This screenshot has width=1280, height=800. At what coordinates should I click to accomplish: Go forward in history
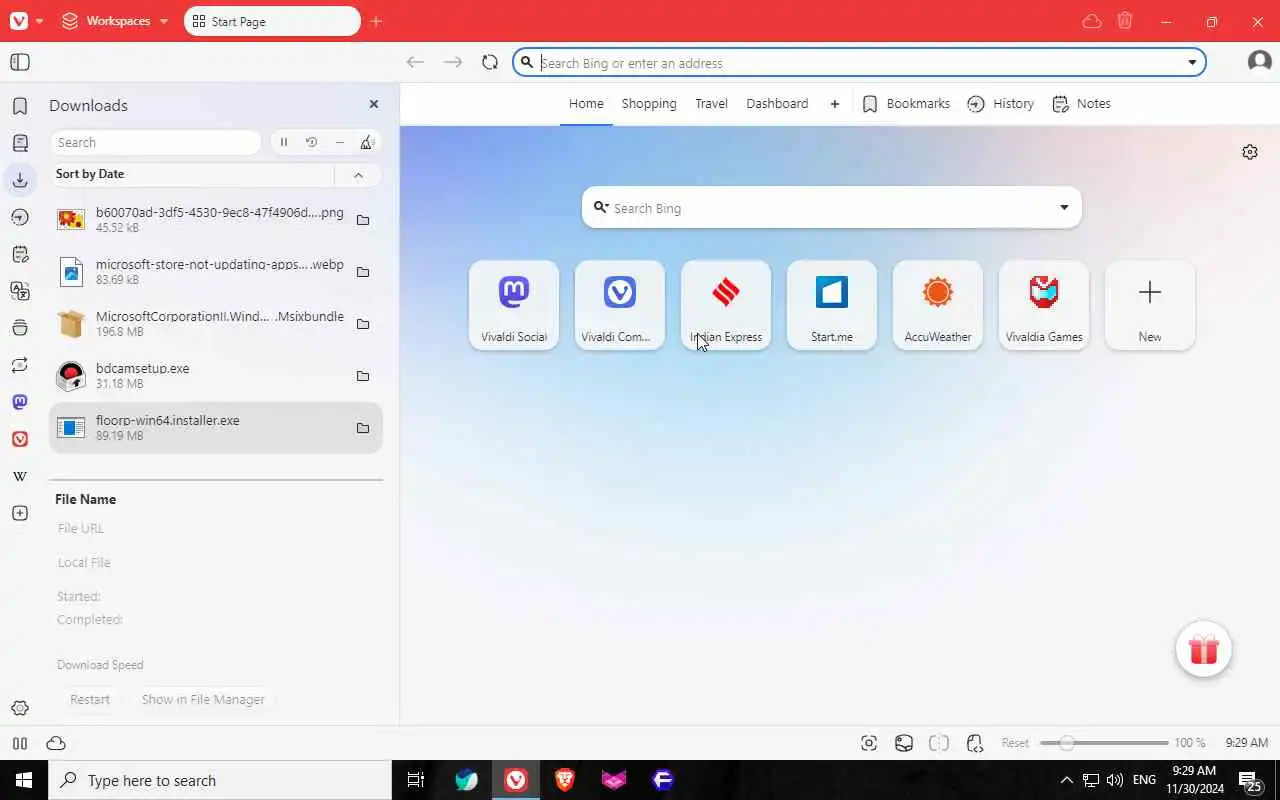(x=453, y=62)
